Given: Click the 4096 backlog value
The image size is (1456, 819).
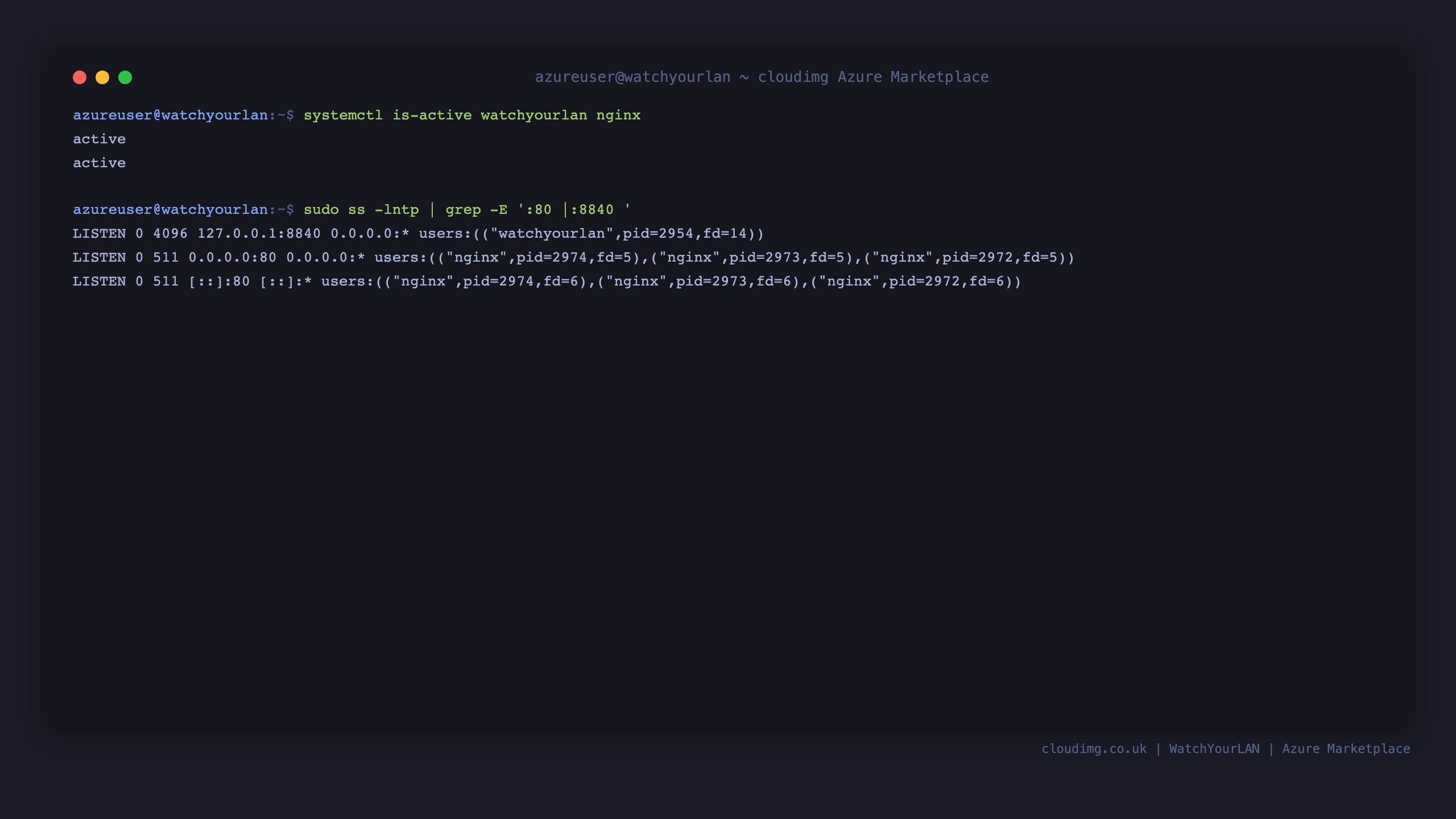Looking at the screenshot, I should pos(170,233).
